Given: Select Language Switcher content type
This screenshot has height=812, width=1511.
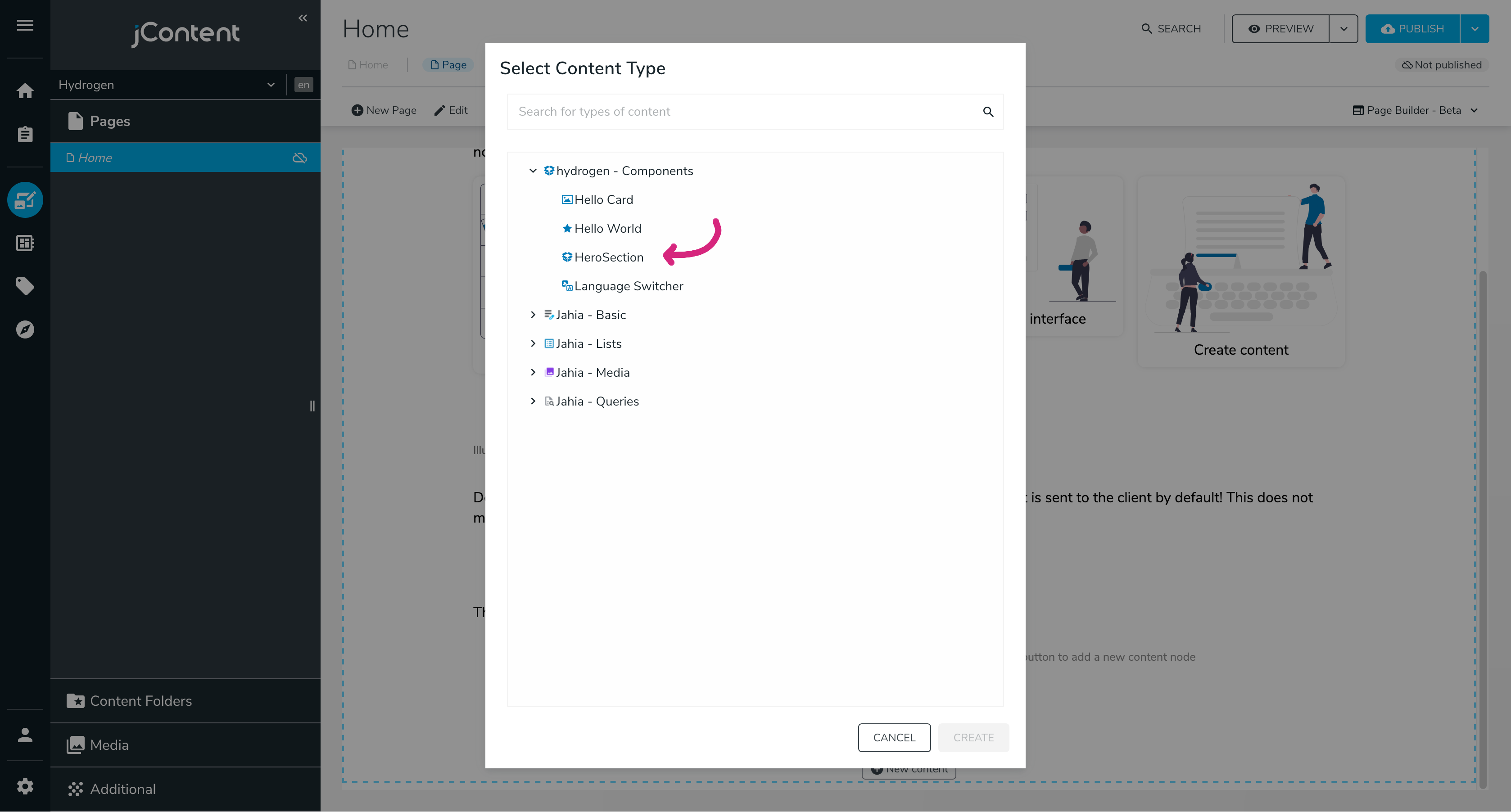Looking at the screenshot, I should point(628,286).
